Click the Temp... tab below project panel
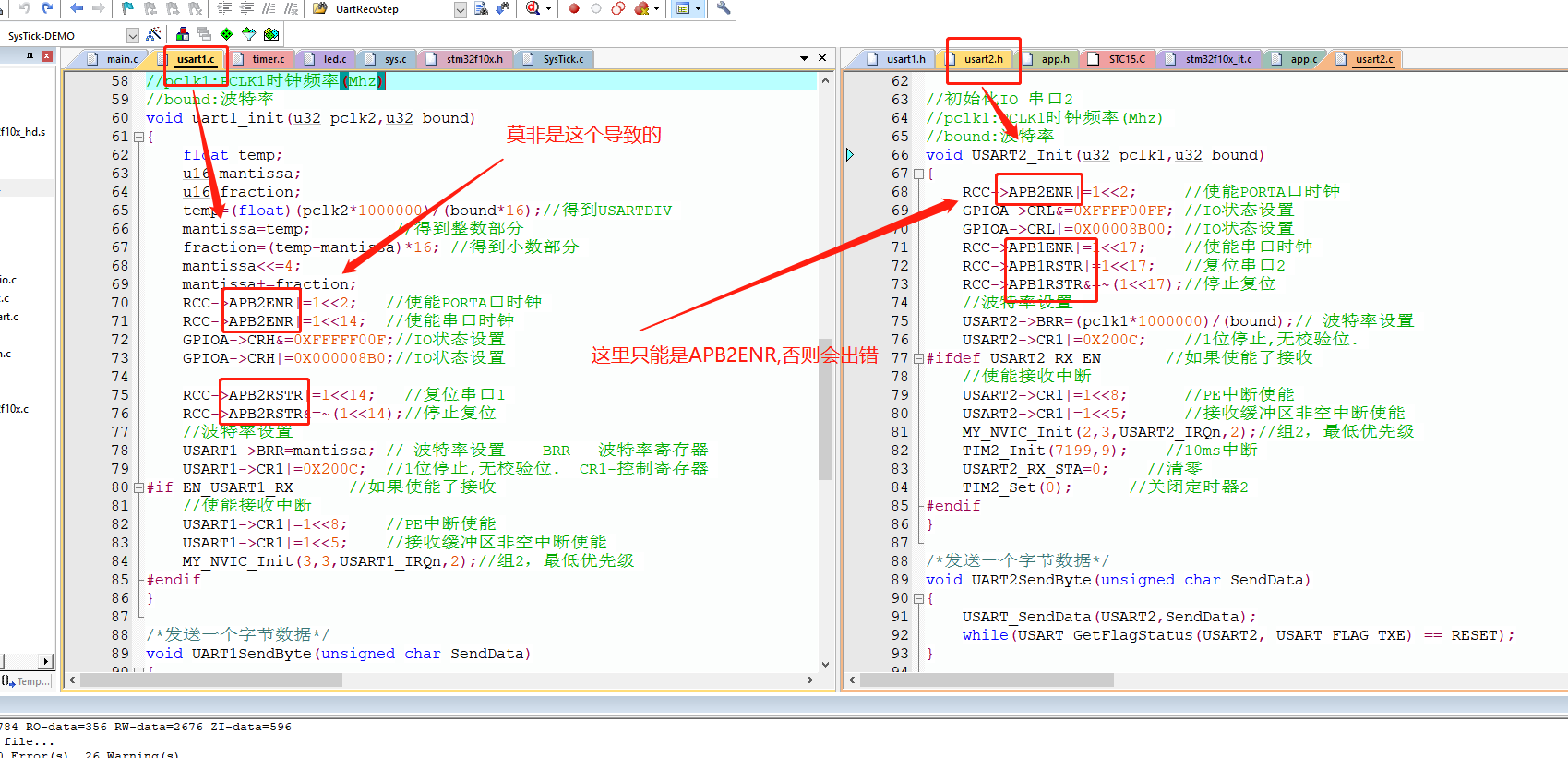 tap(26, 681)
